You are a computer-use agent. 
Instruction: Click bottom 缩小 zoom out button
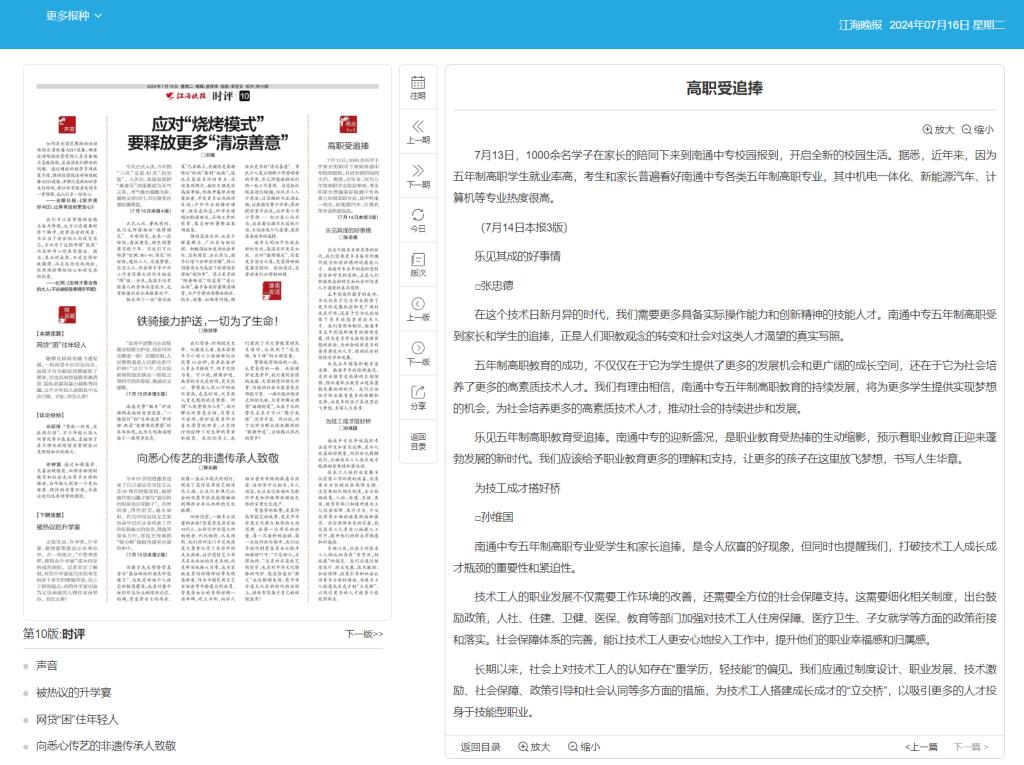pyautogui.click(x=583, y=747)
